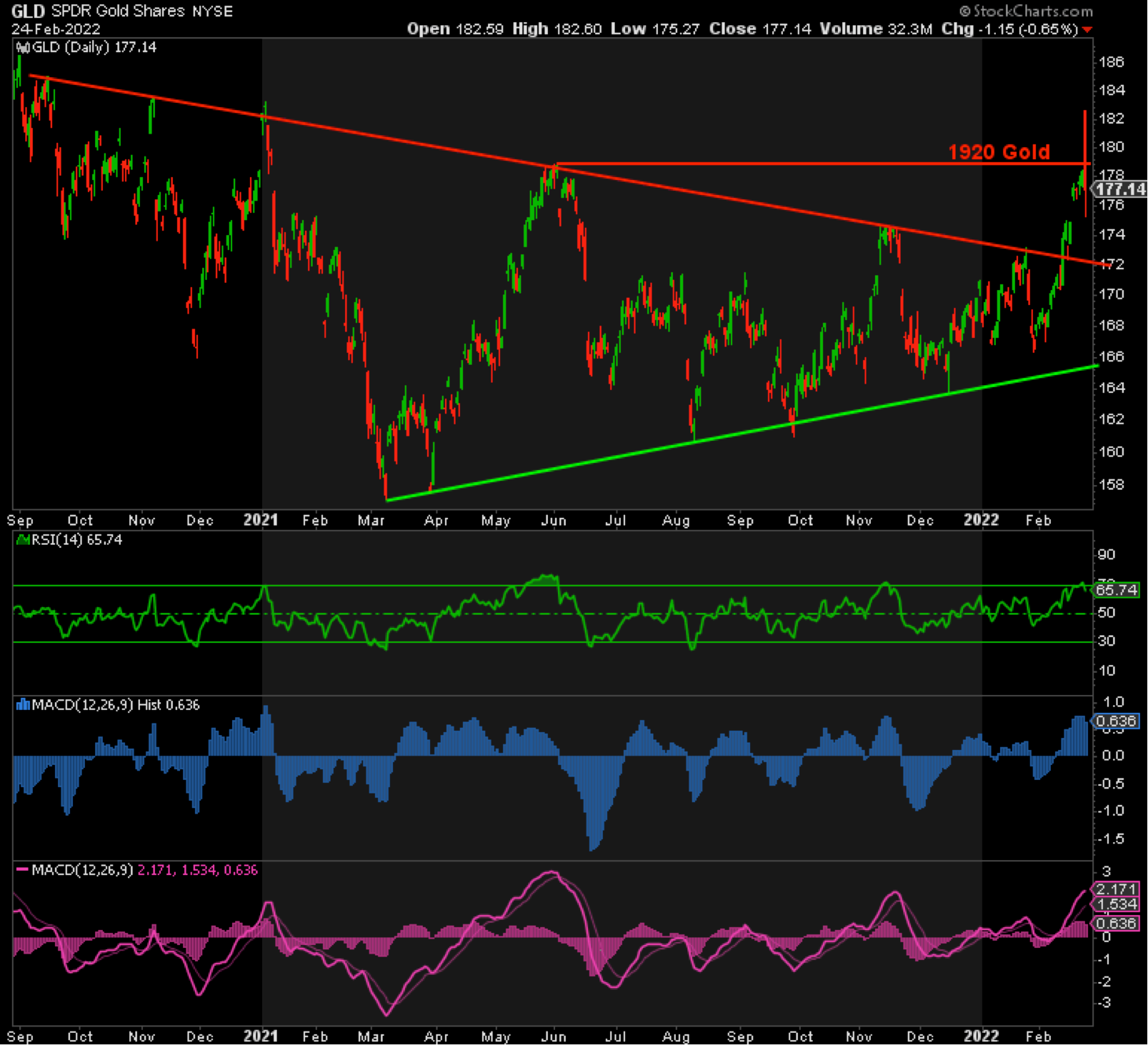The image size is (1148, 1045).
Task: Click the SPDR Gold Shares title
Action: pos(119,11)
